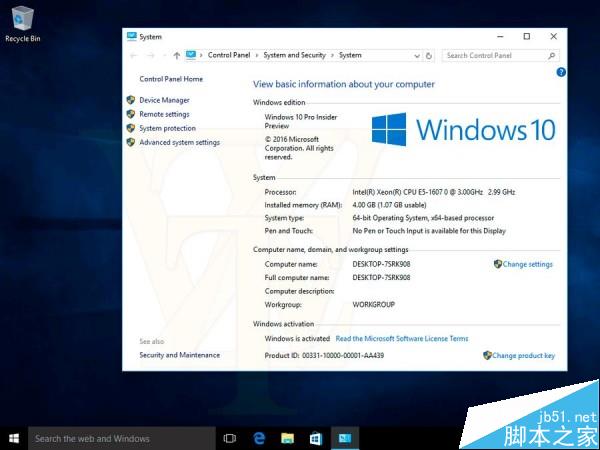Image resolution: width=600 pixels, height=450 pixels.
Task: Click the help question mark icon
Action: click(561, 73)
